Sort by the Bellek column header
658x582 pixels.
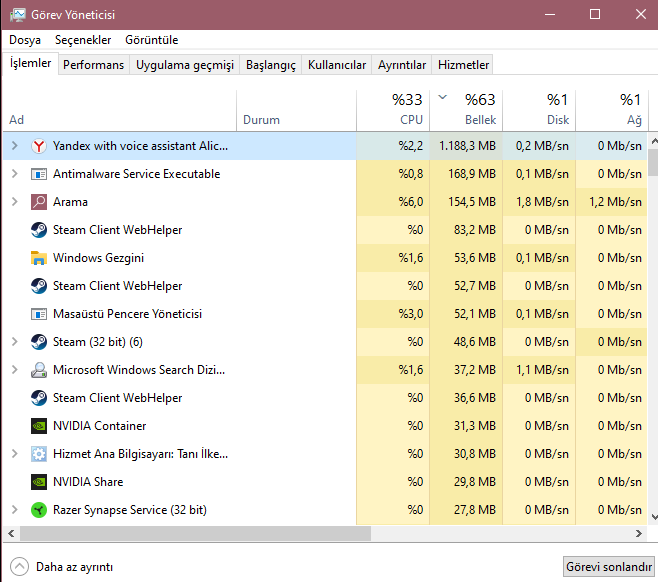(x=466, y=111)
